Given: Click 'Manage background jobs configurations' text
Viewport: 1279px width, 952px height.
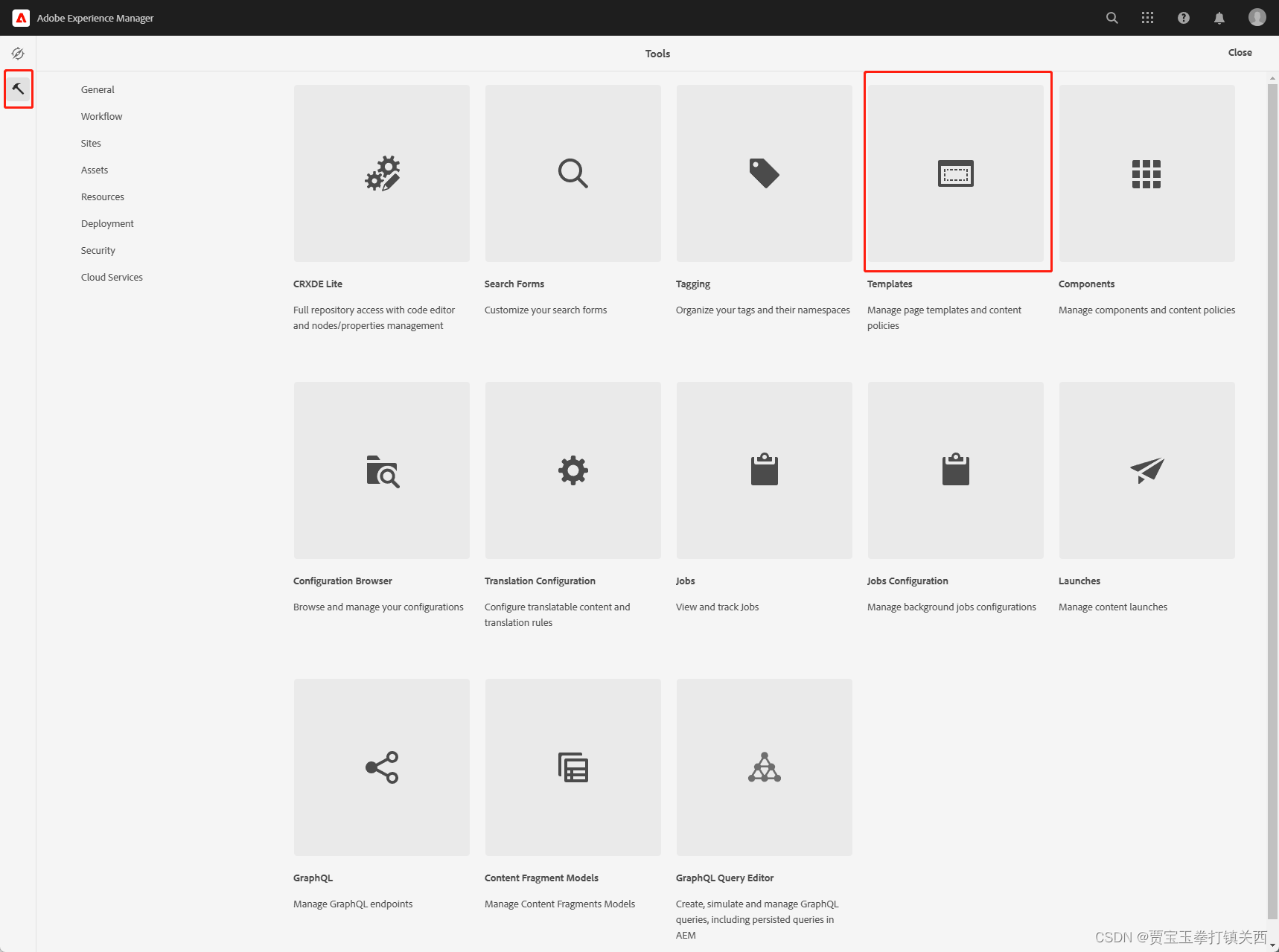Looking at the screenshot, I should click(951, 607).
